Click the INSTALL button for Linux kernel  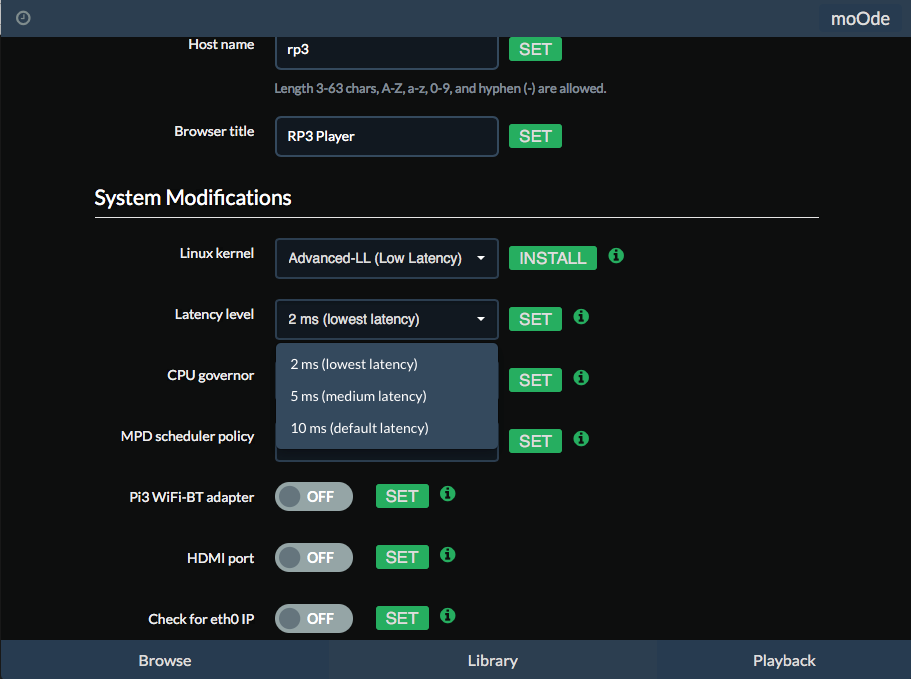click(553, 258)
